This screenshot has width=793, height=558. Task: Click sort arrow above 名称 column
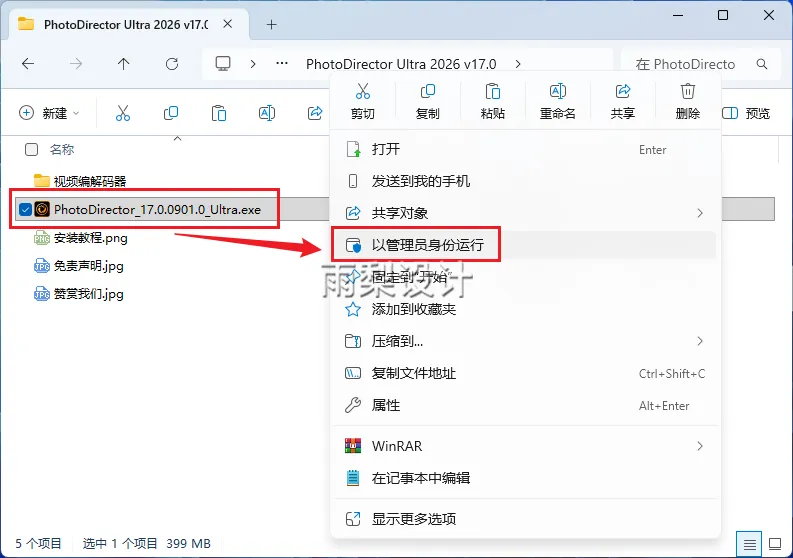click(x=178, y=138)
